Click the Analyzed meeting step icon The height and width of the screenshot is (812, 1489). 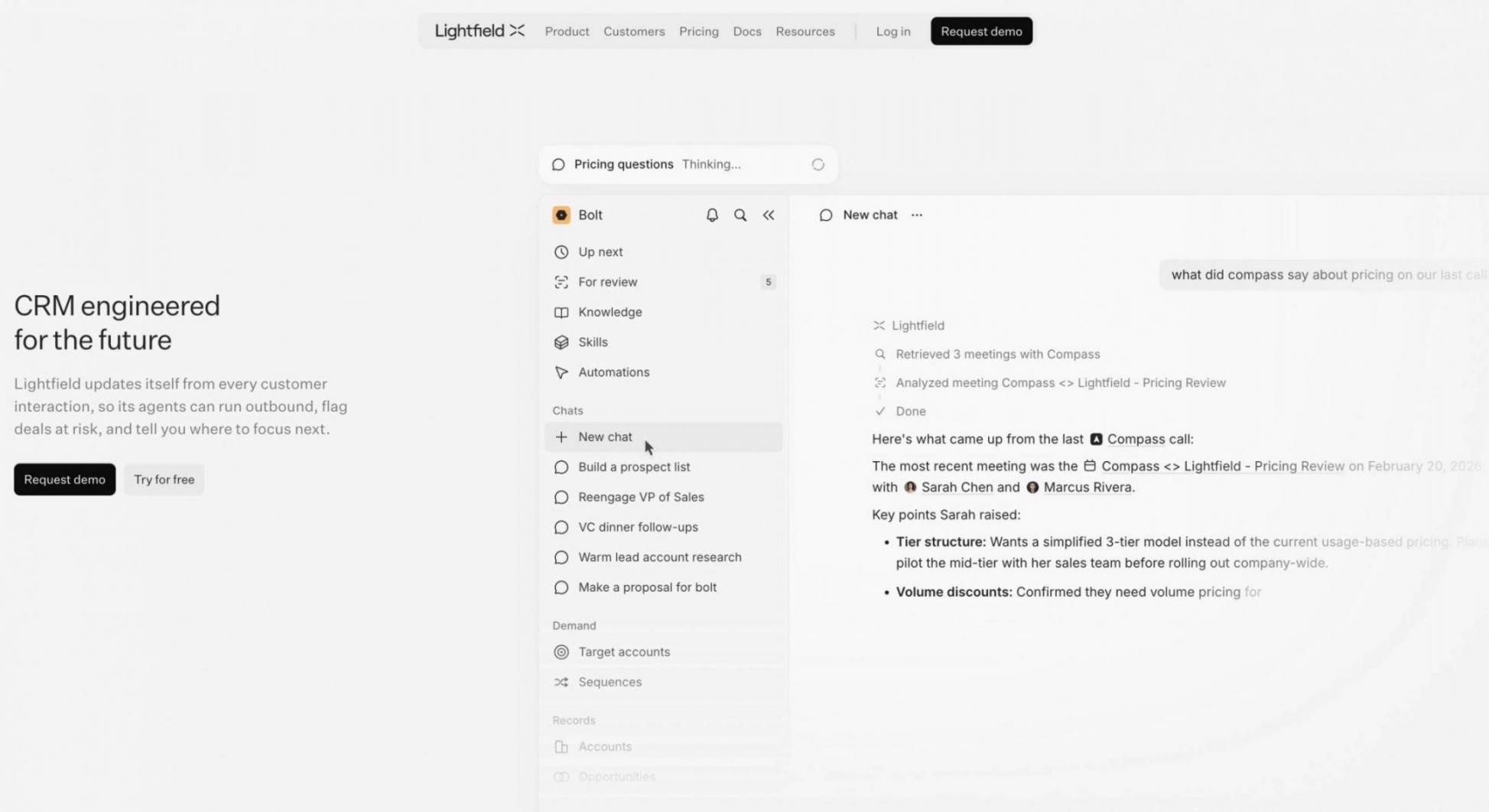880,382
